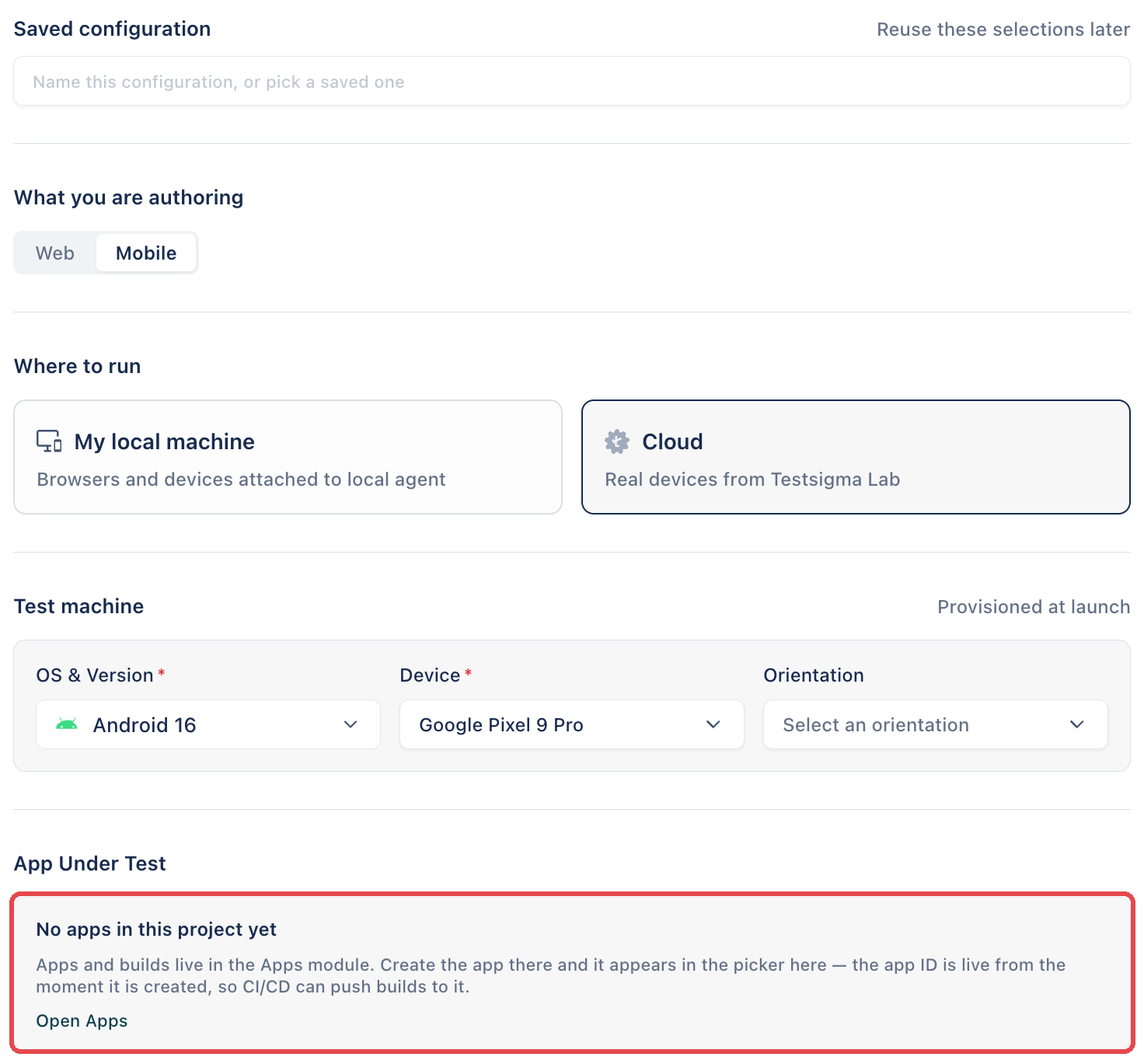
Task: Click the 'OS & Version' field label
Action: pos(95,675)
